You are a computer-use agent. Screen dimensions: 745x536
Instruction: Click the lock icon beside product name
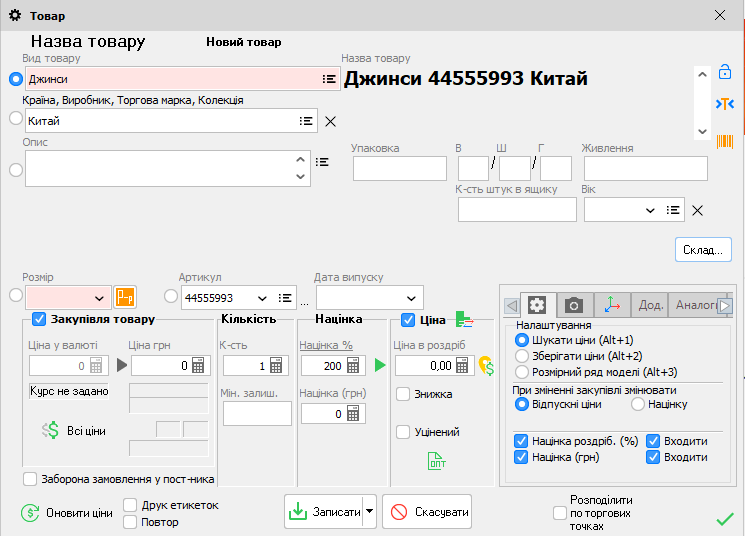(x=725, y=73)
